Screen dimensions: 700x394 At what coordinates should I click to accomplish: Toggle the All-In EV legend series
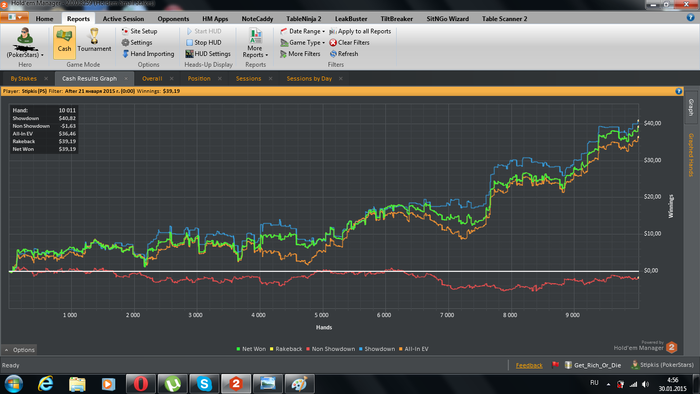coord(413,349)
